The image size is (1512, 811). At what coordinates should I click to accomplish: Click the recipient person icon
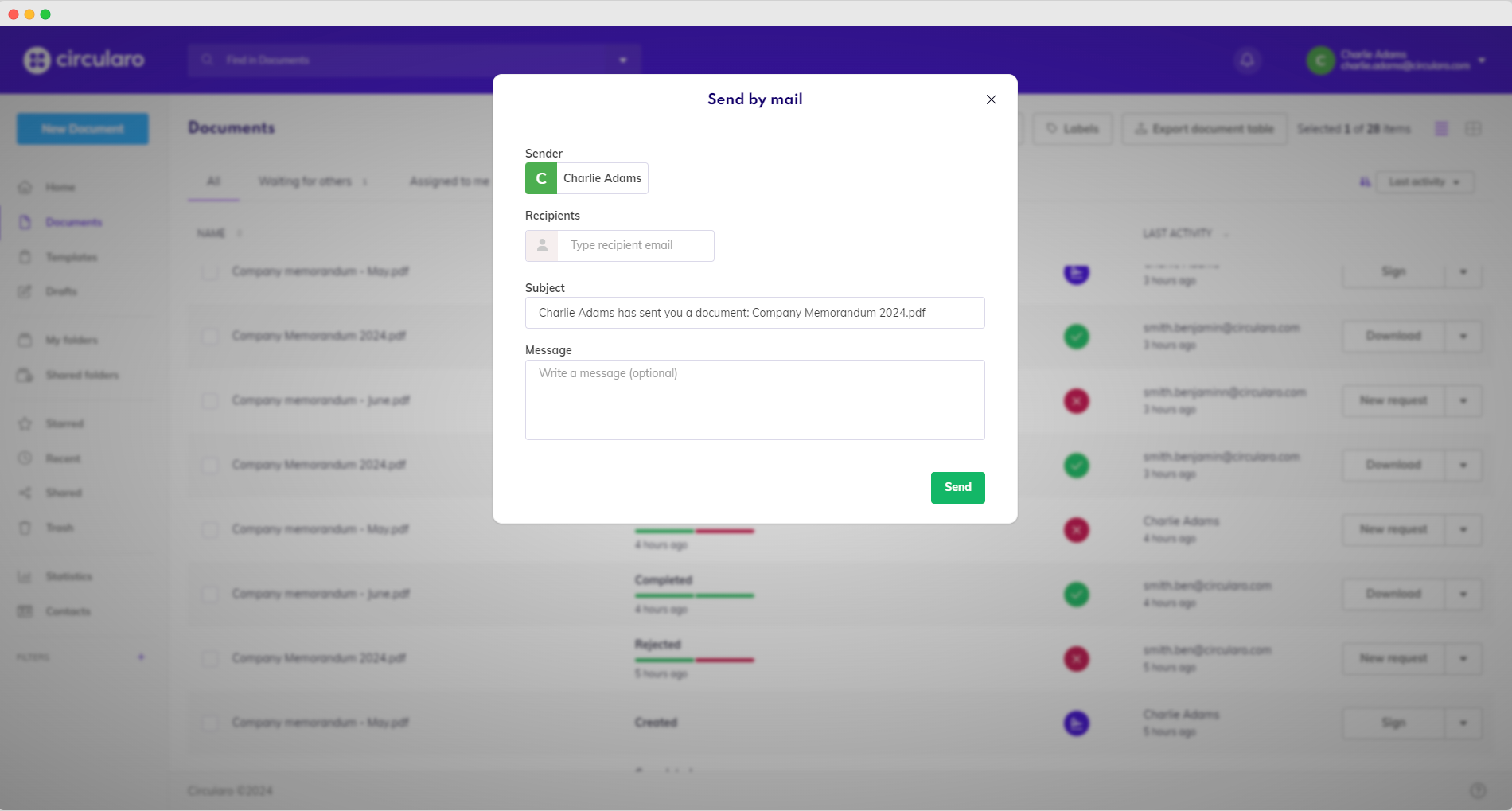pyautogui.click(x=542, y=245)
